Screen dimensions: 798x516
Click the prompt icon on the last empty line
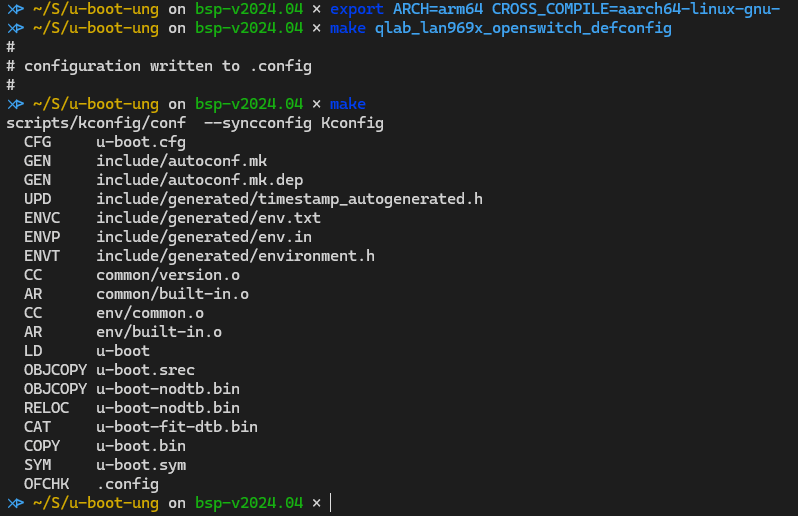15,503
